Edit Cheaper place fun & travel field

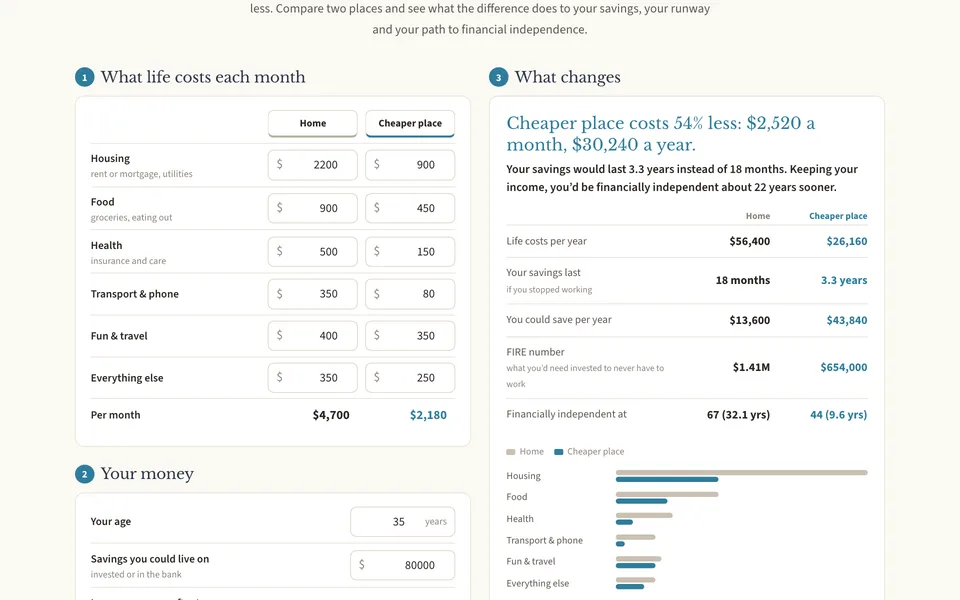pyautogui.click(x=410, y=336)
